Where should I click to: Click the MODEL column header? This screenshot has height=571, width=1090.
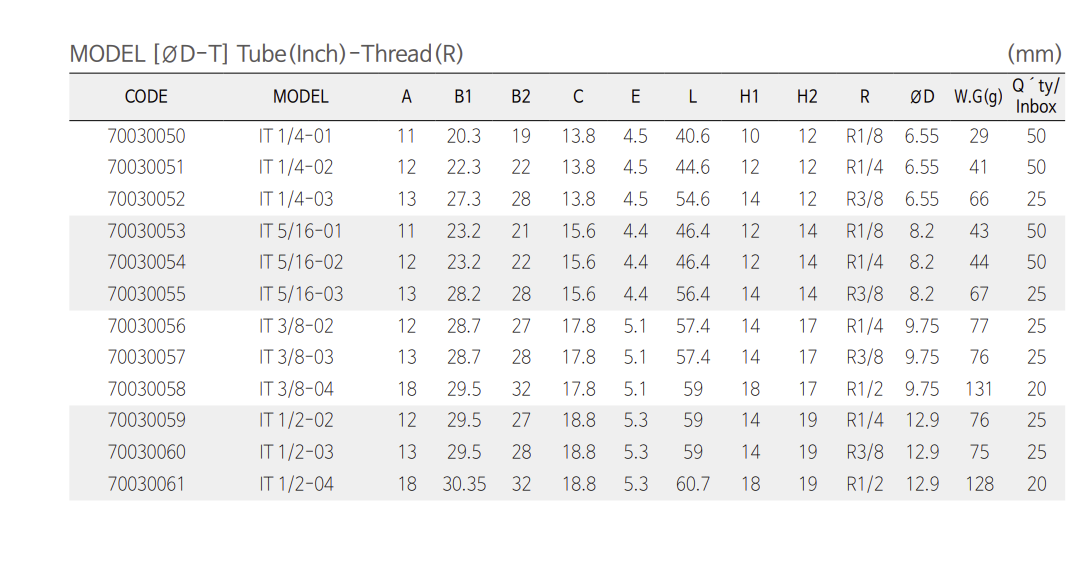click(x=300, y=97)
